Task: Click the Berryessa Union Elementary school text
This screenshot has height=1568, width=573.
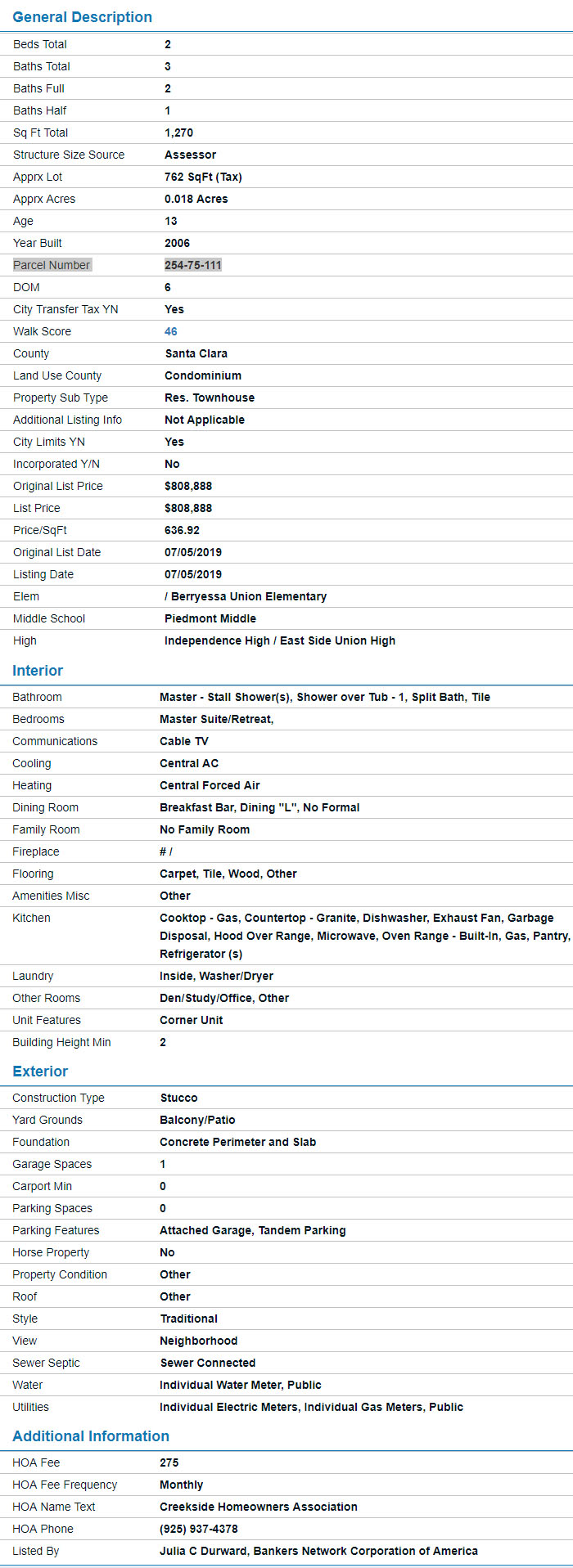Action: tap(249, 596)
